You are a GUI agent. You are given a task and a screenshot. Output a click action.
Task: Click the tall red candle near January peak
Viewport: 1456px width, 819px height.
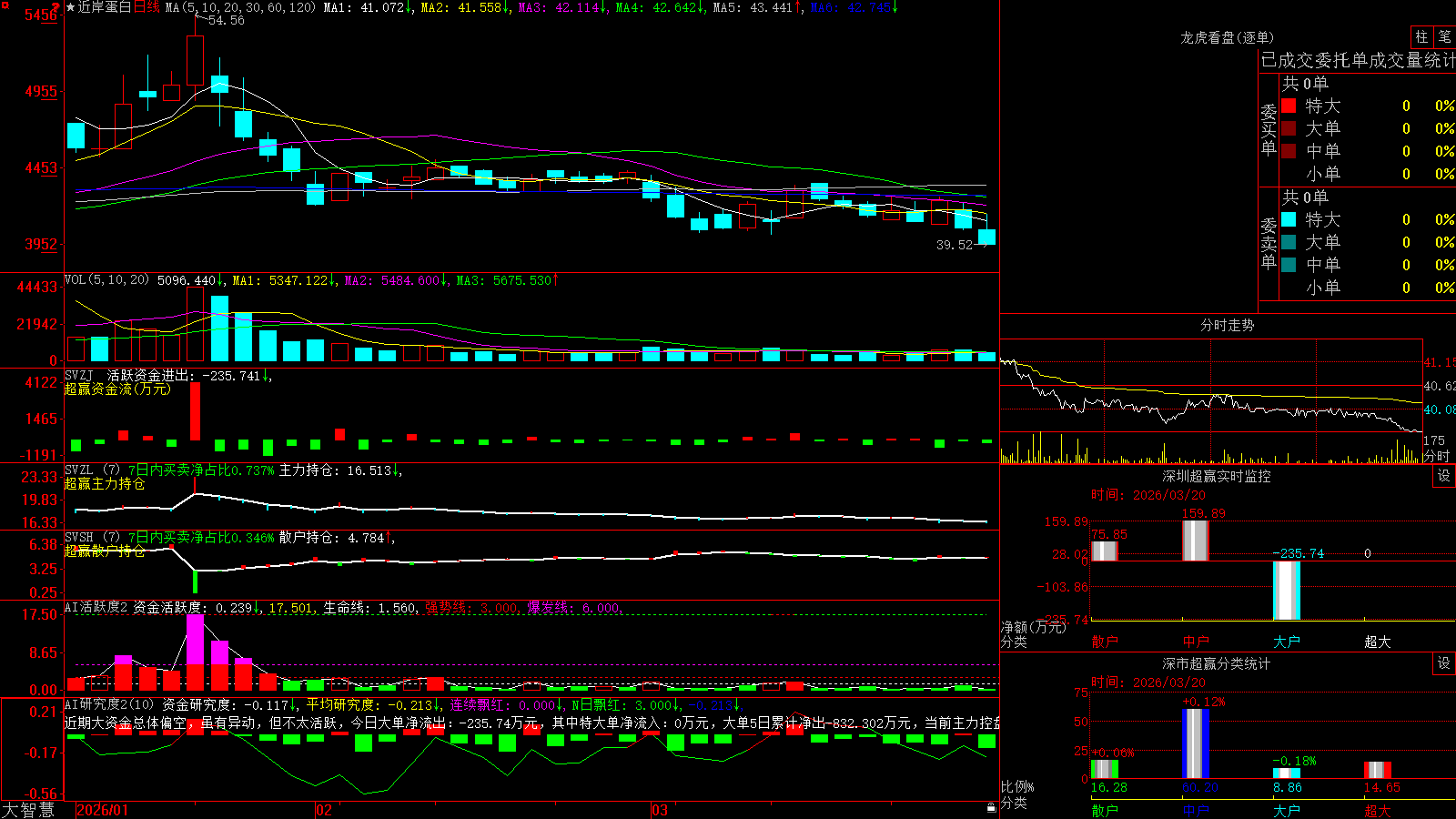click(196, 61)
